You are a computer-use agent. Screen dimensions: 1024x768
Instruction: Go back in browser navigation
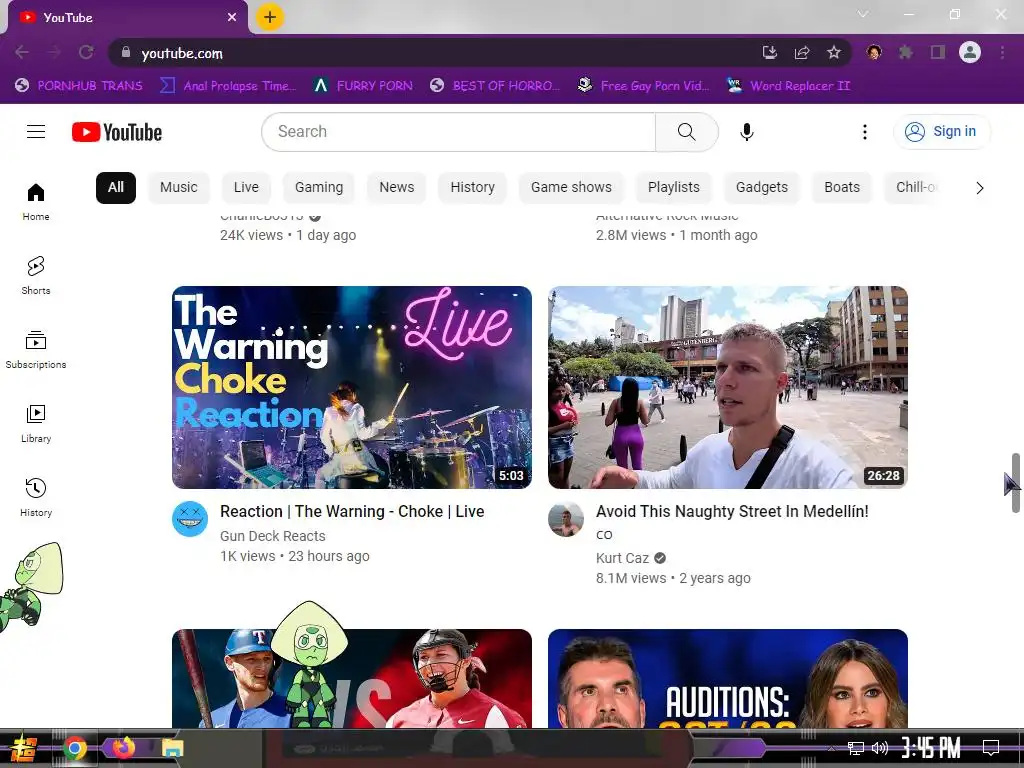[22, 52]
